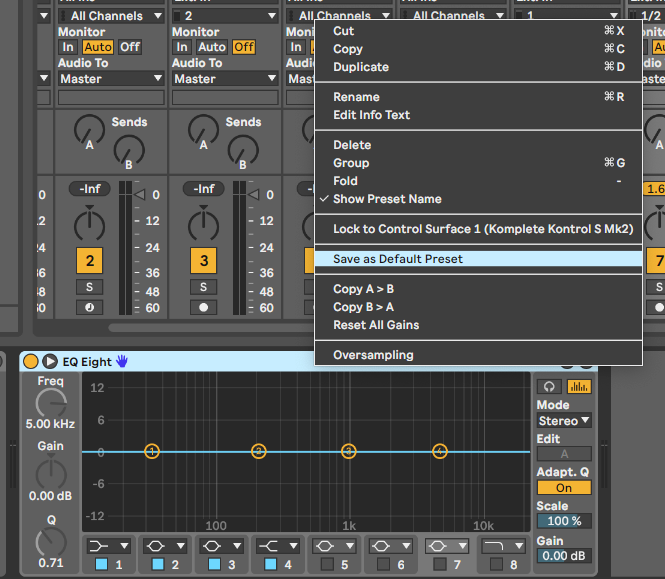This screenshot has height=579, width=665.
Task: Click the band 2 bell filter icon
Action: [155, 546]
